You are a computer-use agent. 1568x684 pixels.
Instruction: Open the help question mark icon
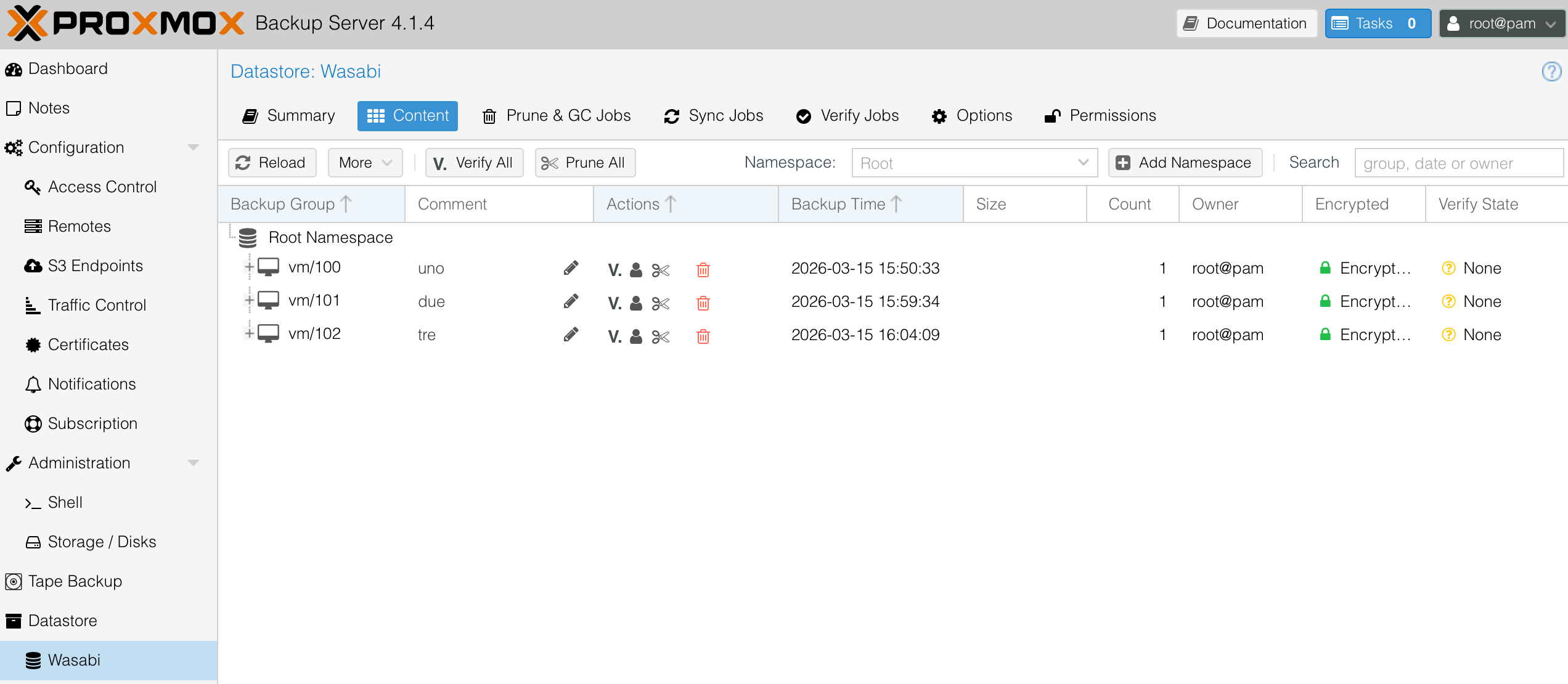1551,71
